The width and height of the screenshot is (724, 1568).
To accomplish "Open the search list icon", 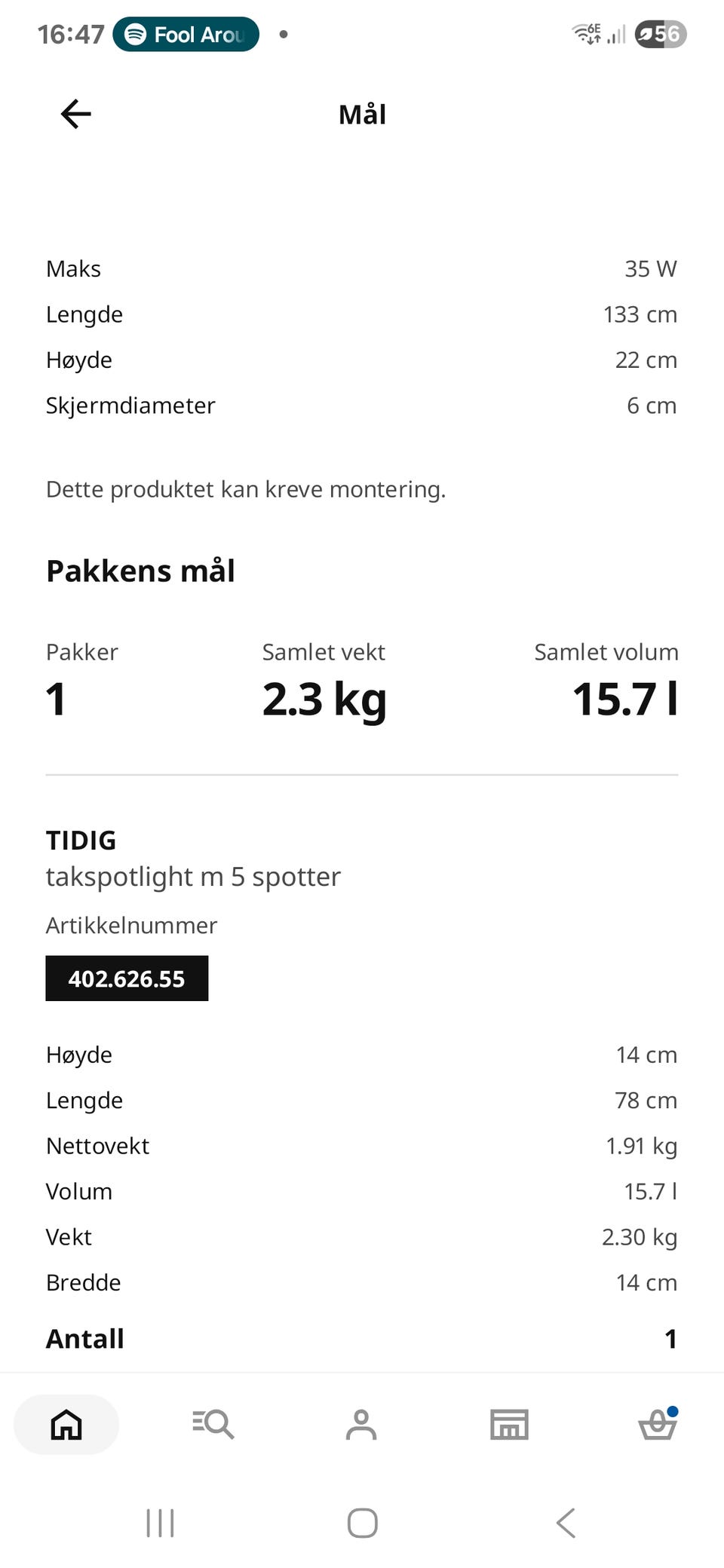I will [x=213, y=1424].
